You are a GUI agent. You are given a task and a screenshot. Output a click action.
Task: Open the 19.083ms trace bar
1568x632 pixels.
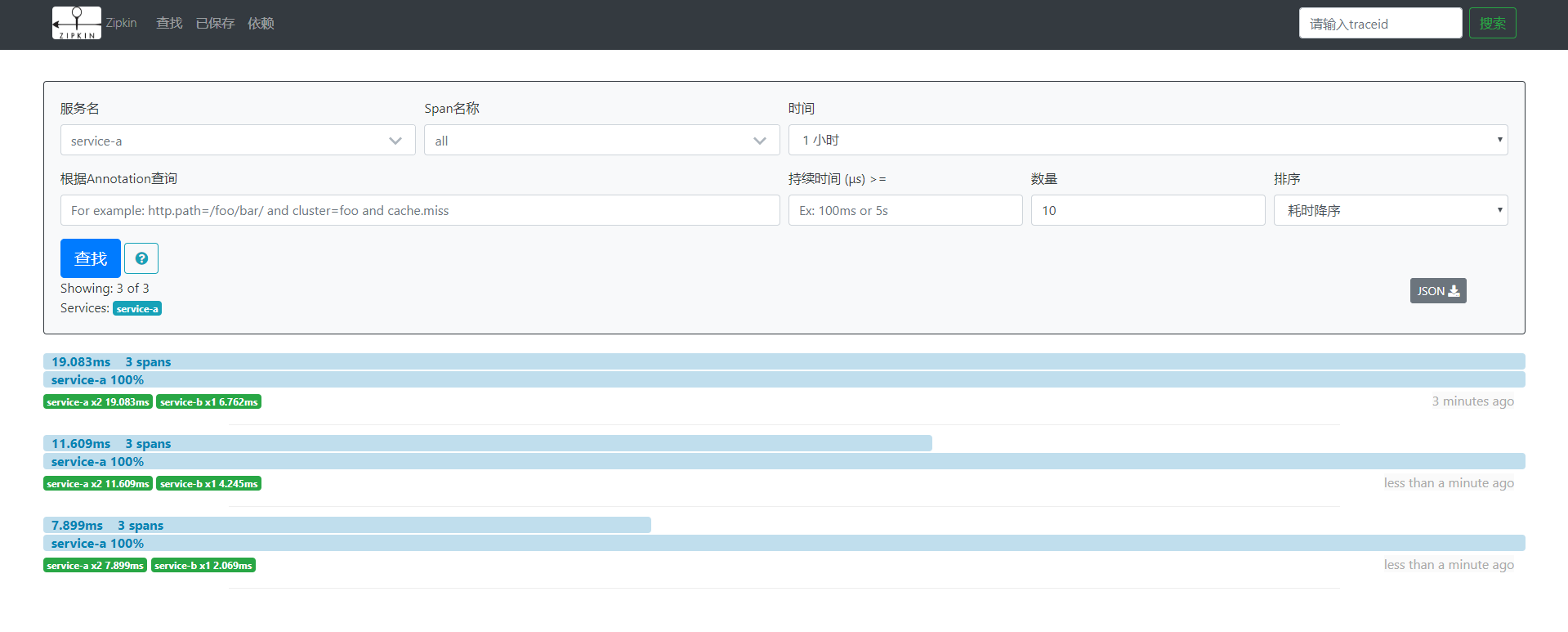(x=784, y=361)
